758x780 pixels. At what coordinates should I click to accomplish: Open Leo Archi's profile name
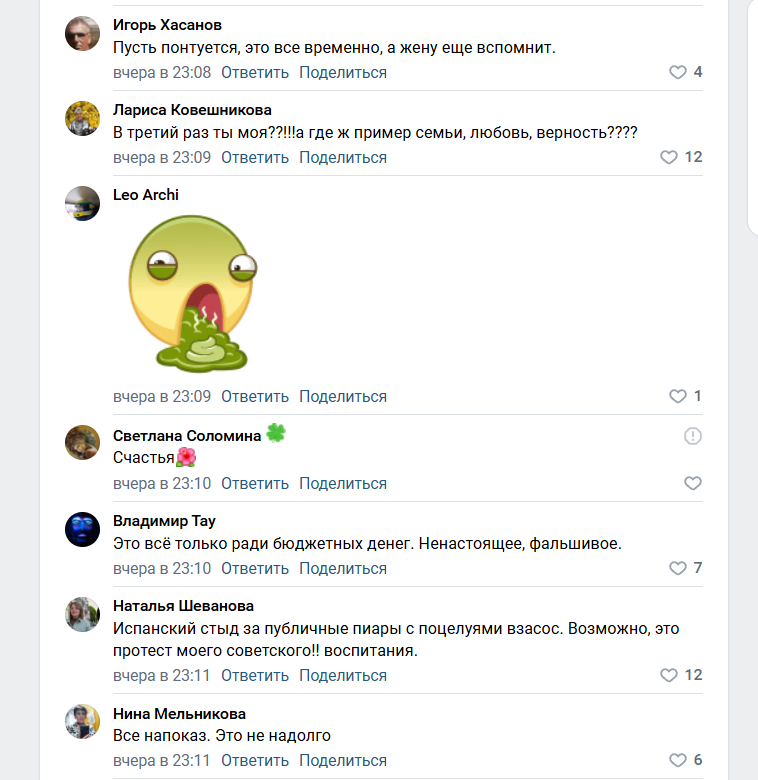click(146, 194)
